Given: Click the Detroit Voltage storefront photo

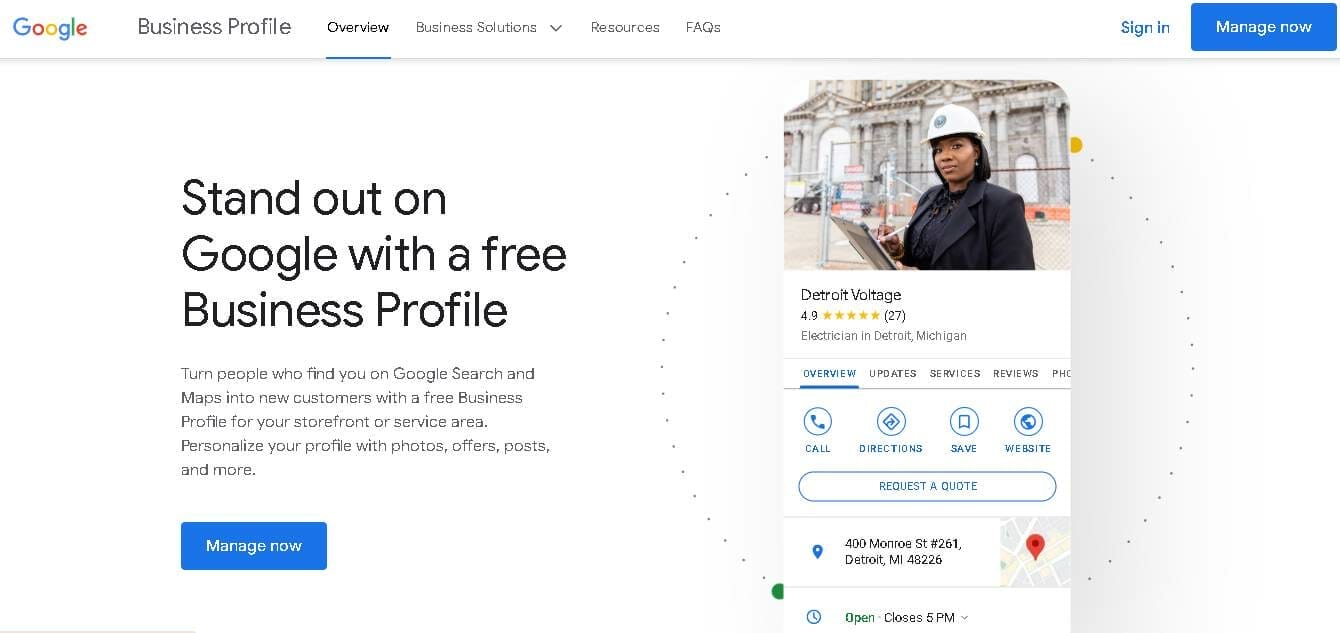Looking at the screenshot, I should click(926, 175).
